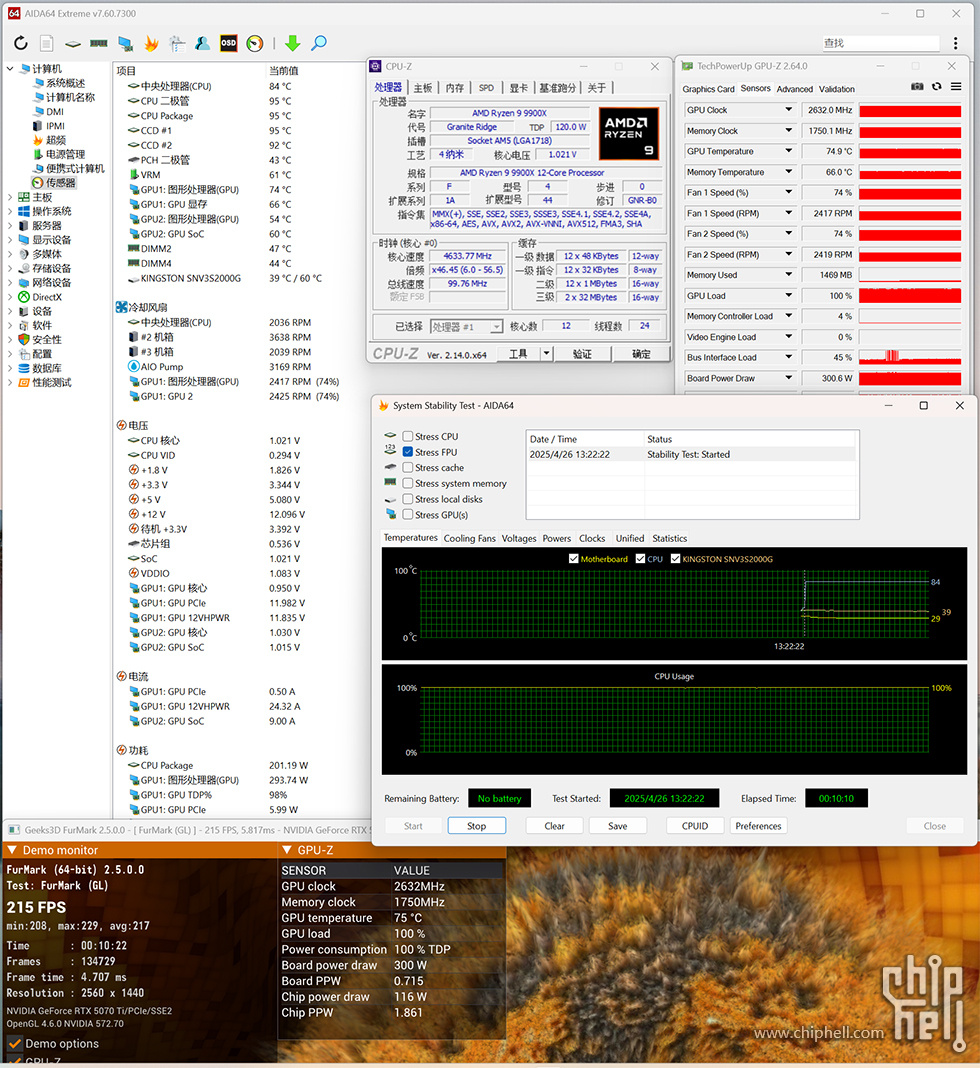
Task: Click GPU-Z refresh icon
Action: click(937, 87)
